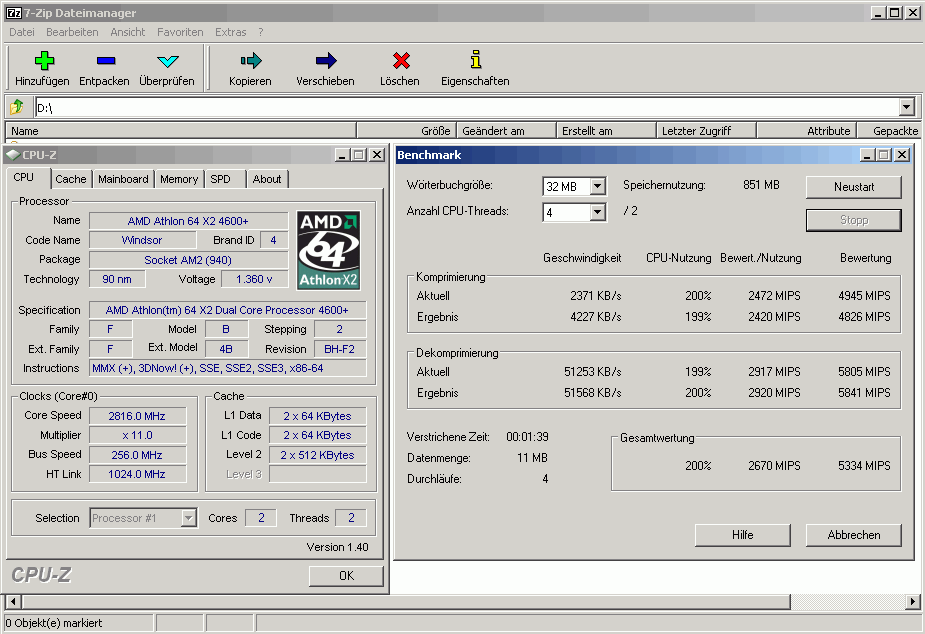This screenshot has width=925, height=634.
Task: Open the Ansicht menu
Action: (127, 32)
